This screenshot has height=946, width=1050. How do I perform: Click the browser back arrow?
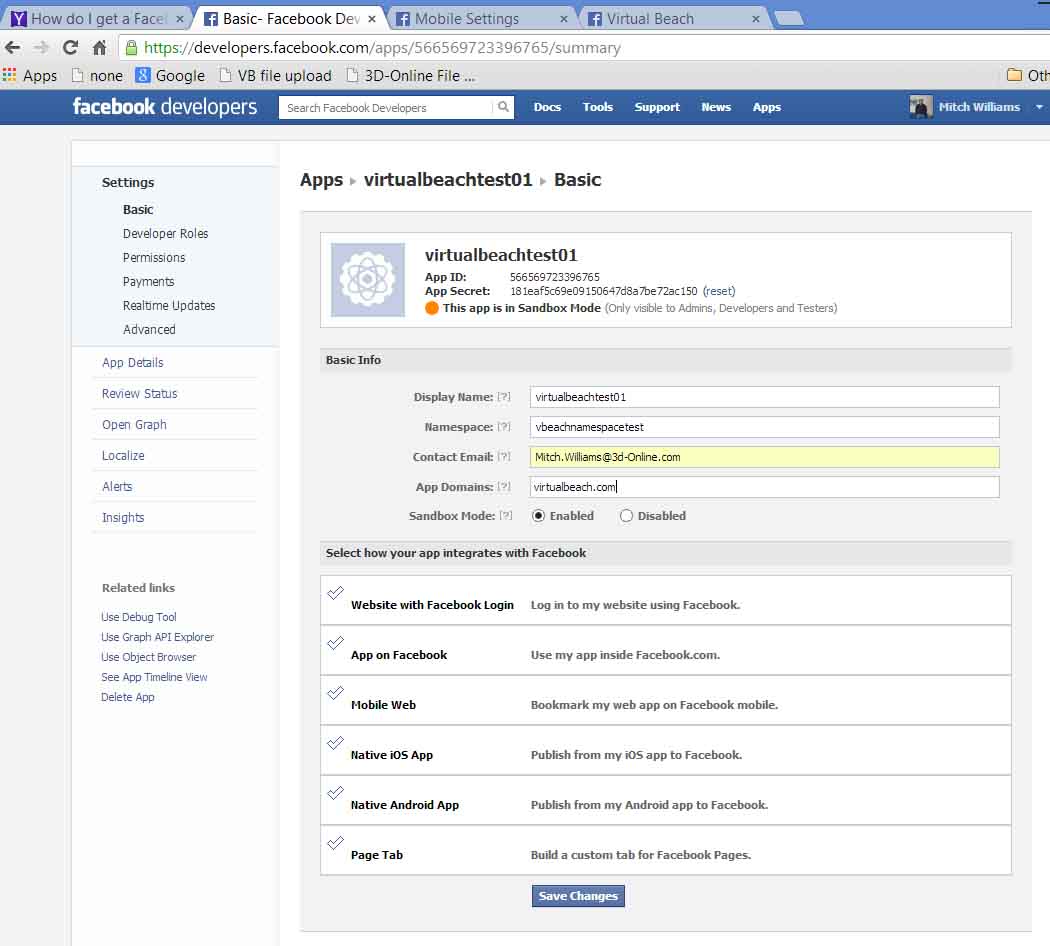tap(13, 48)
